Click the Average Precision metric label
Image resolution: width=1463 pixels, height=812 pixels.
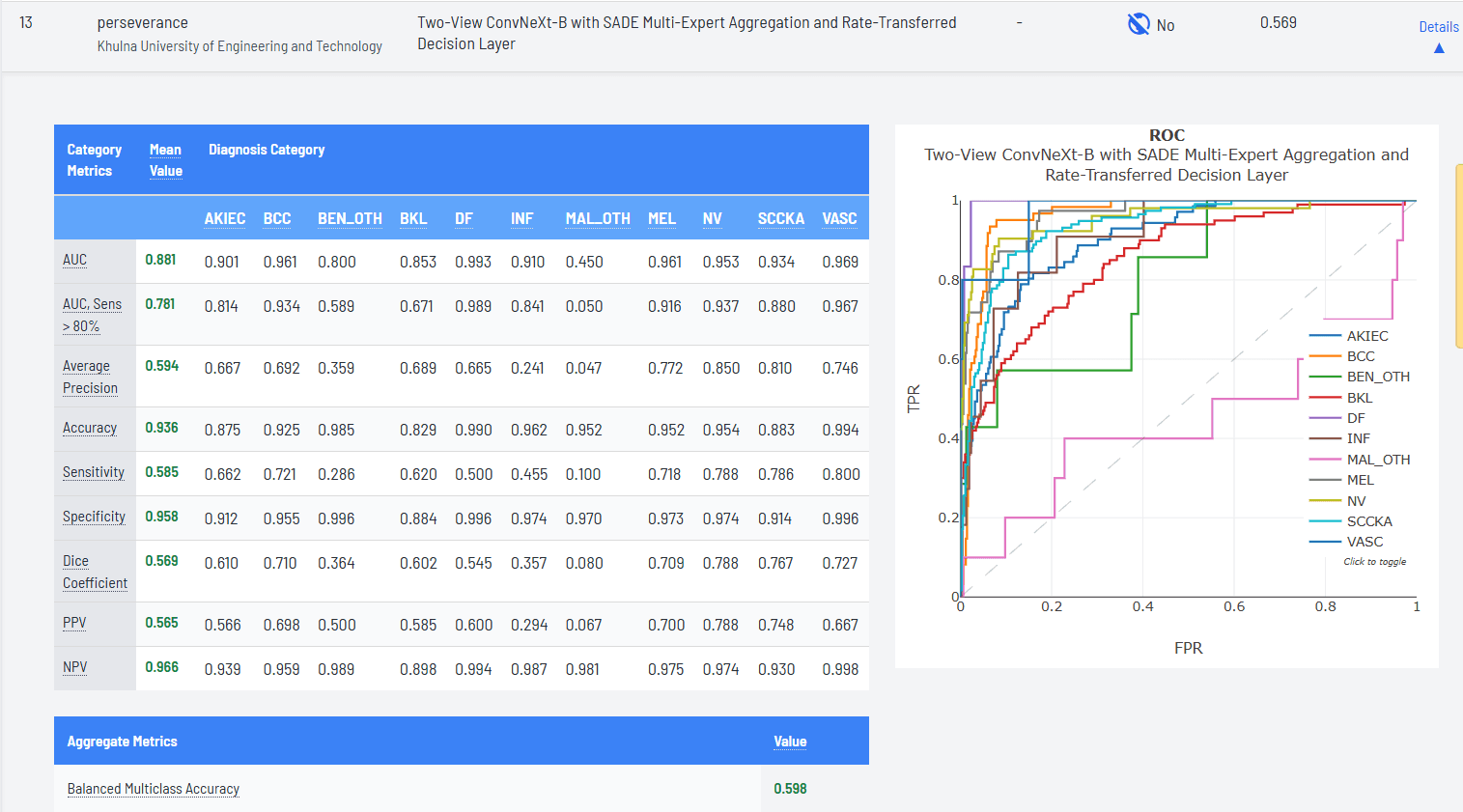90,377
